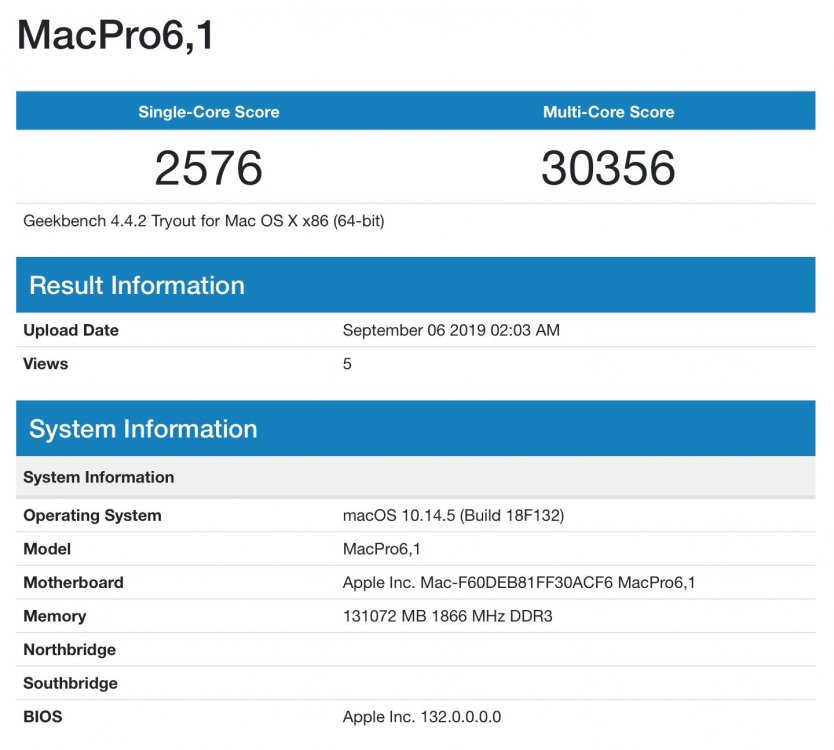Click the MacPro6,1 page title
This screenshot has height=750, width=834.
(x=115, y=36)
